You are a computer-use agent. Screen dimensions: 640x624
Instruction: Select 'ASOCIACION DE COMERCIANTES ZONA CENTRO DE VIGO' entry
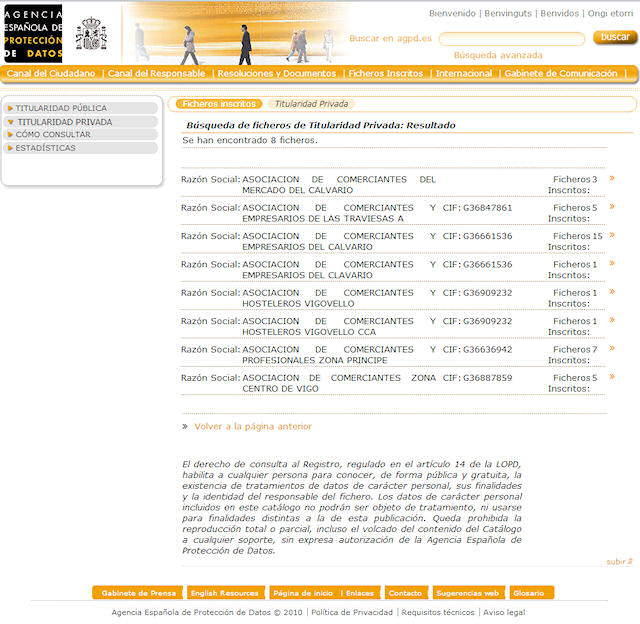click(339, 383)
